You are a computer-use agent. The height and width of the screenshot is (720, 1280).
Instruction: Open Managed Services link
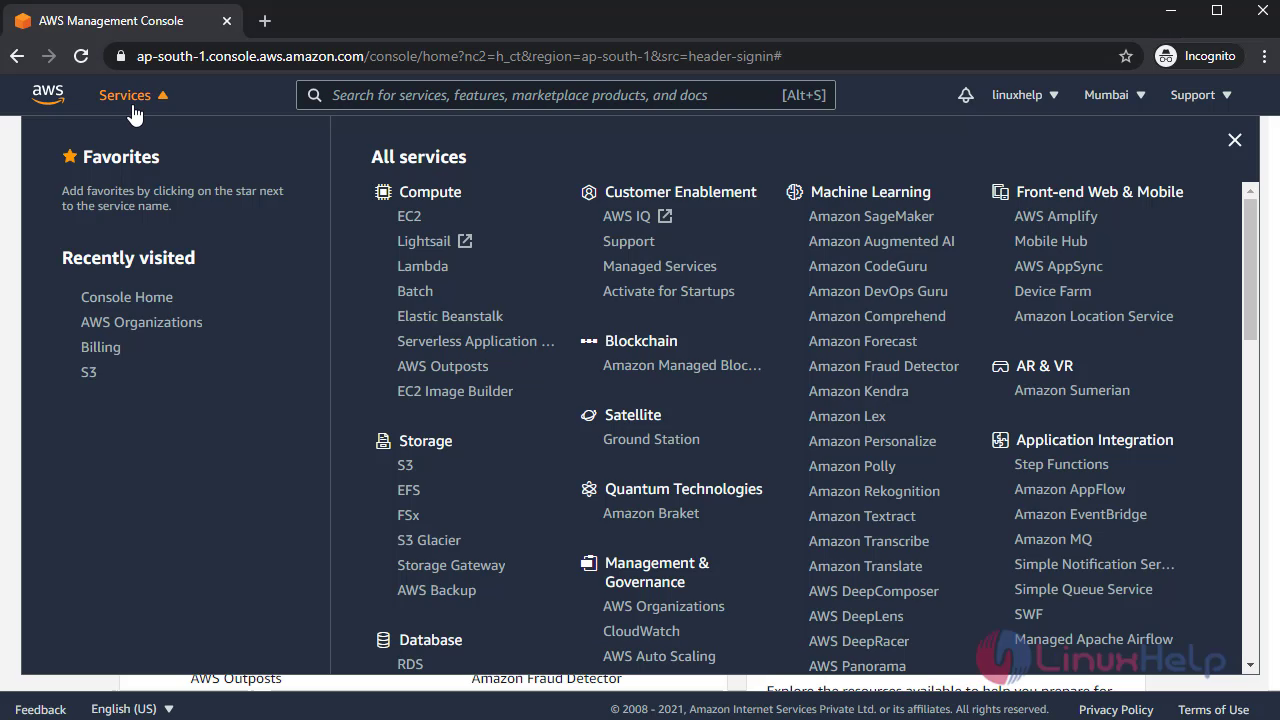pos(660,266)
